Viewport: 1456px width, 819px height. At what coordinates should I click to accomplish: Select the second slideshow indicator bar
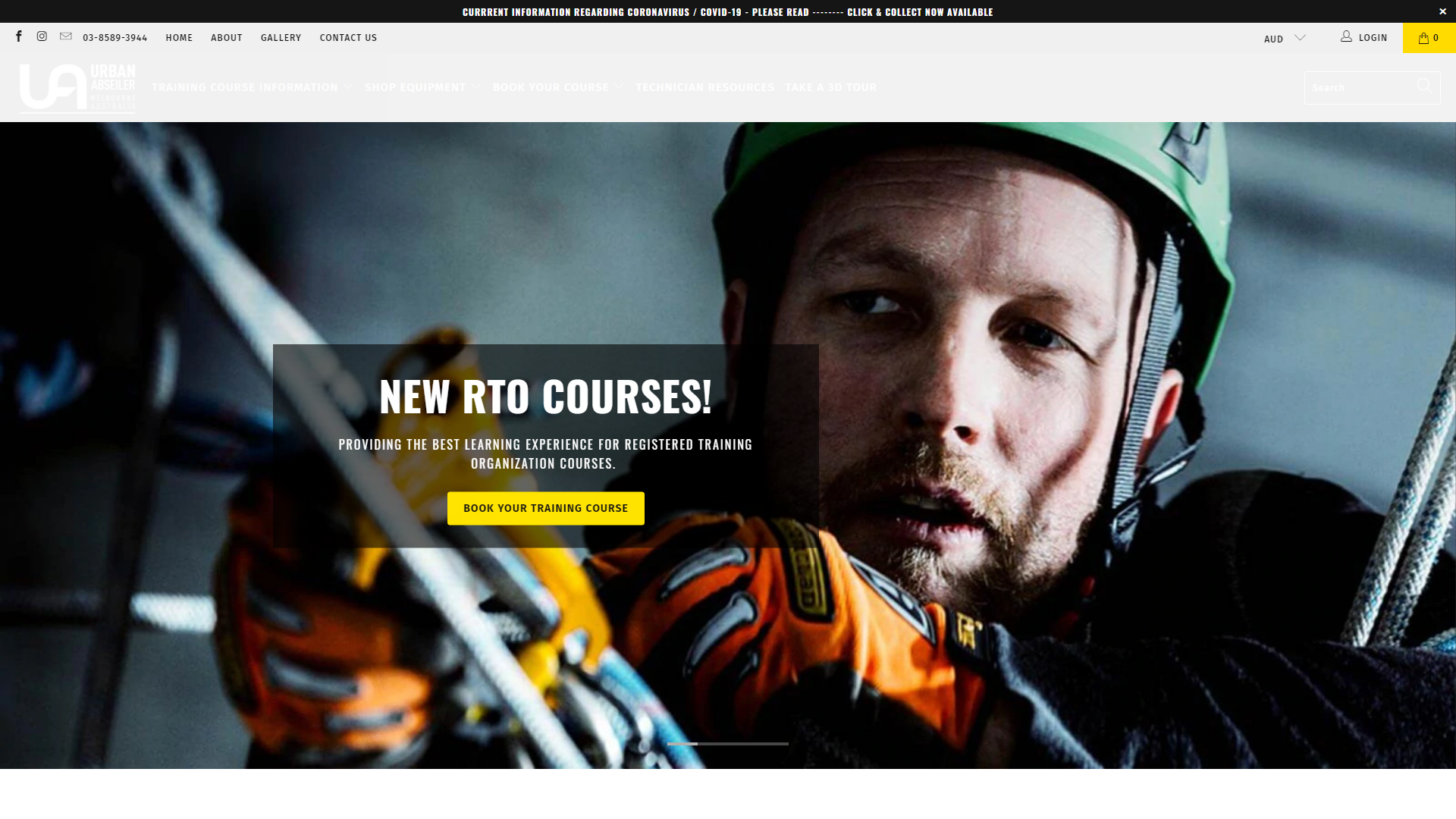(x=713, y=744)
